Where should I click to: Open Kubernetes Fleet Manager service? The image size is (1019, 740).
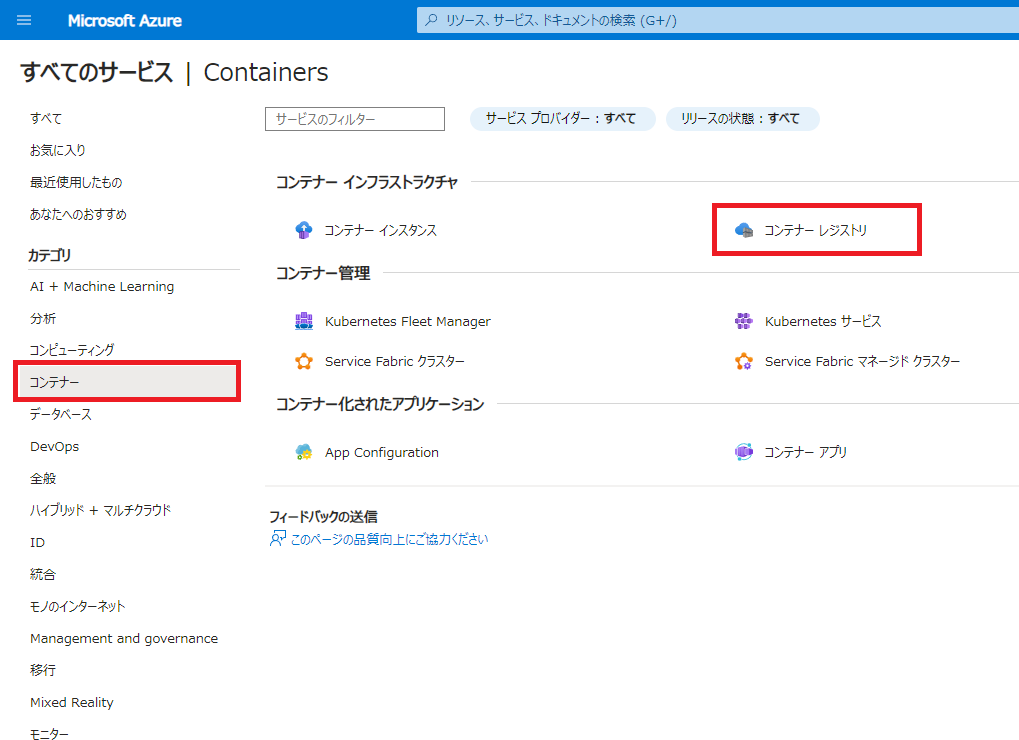(x=407, y=321)
